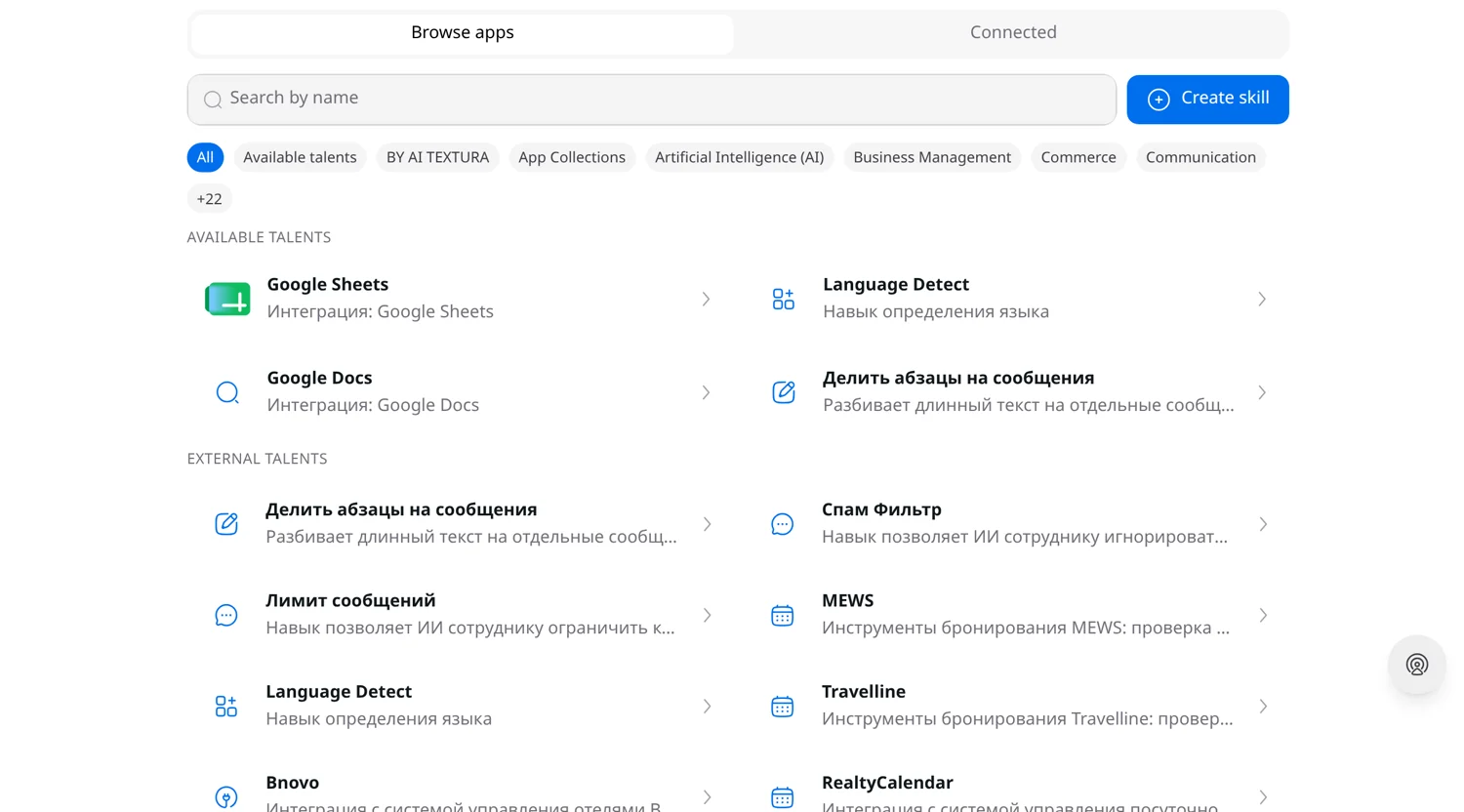Open chevron for Делить абзацы in Available Talents

(x=1262, y=392)
